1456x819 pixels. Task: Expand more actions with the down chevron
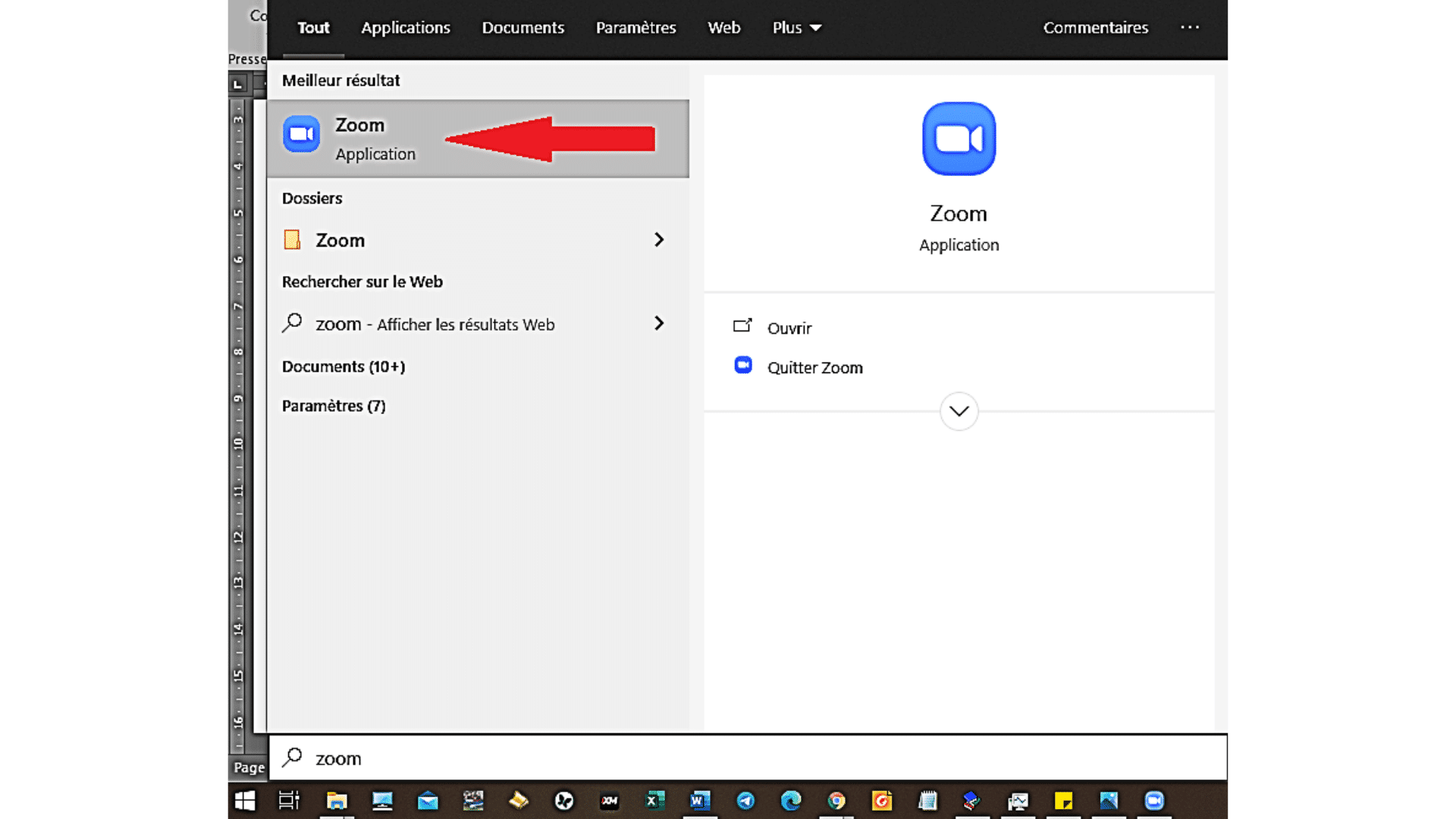point(959,411)
